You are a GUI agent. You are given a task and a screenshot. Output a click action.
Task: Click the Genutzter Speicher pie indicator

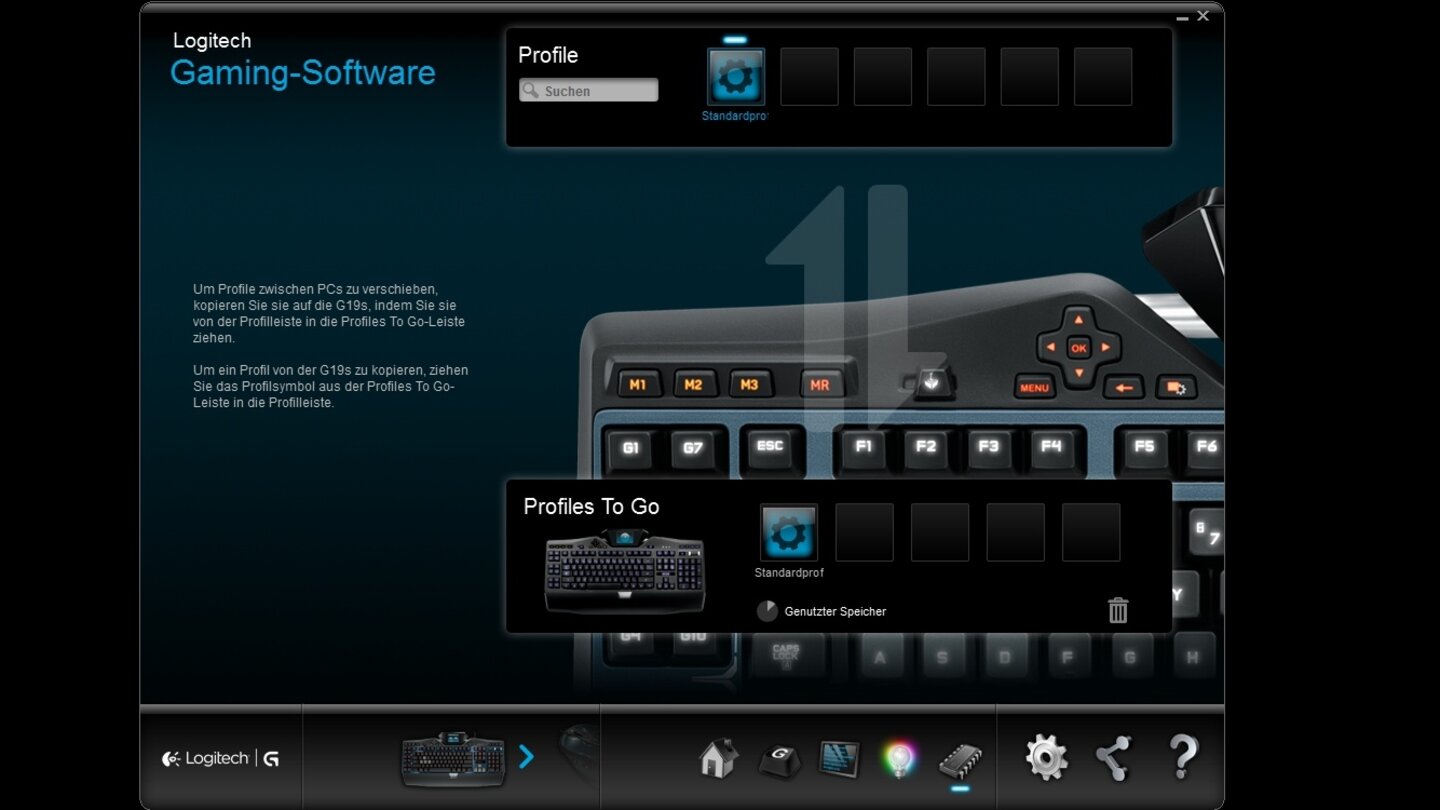pos(767,611)
